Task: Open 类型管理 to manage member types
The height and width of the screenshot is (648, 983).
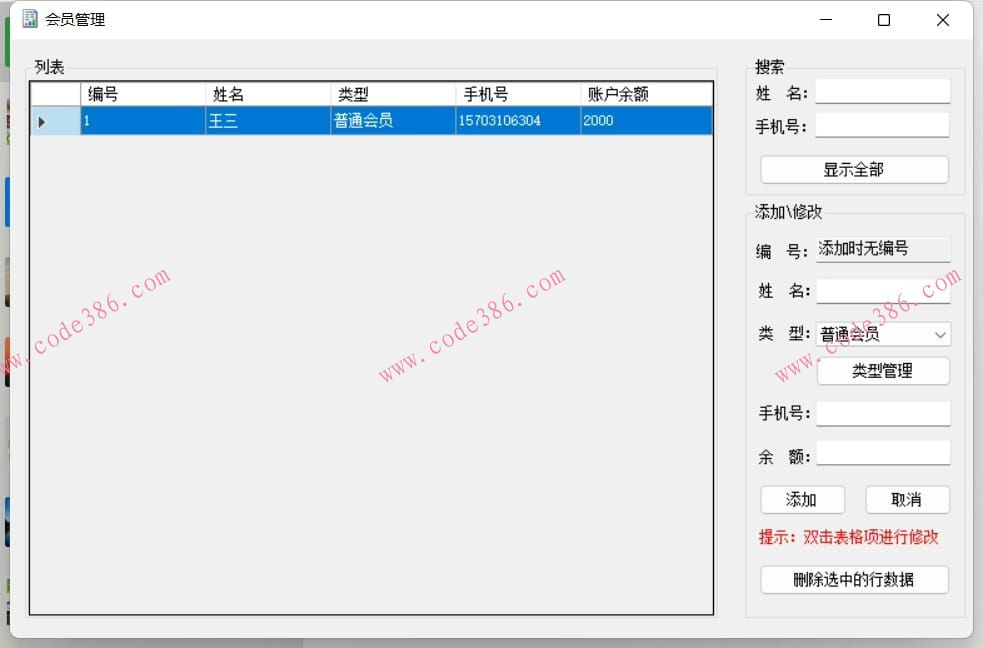Action: point(883,371)
